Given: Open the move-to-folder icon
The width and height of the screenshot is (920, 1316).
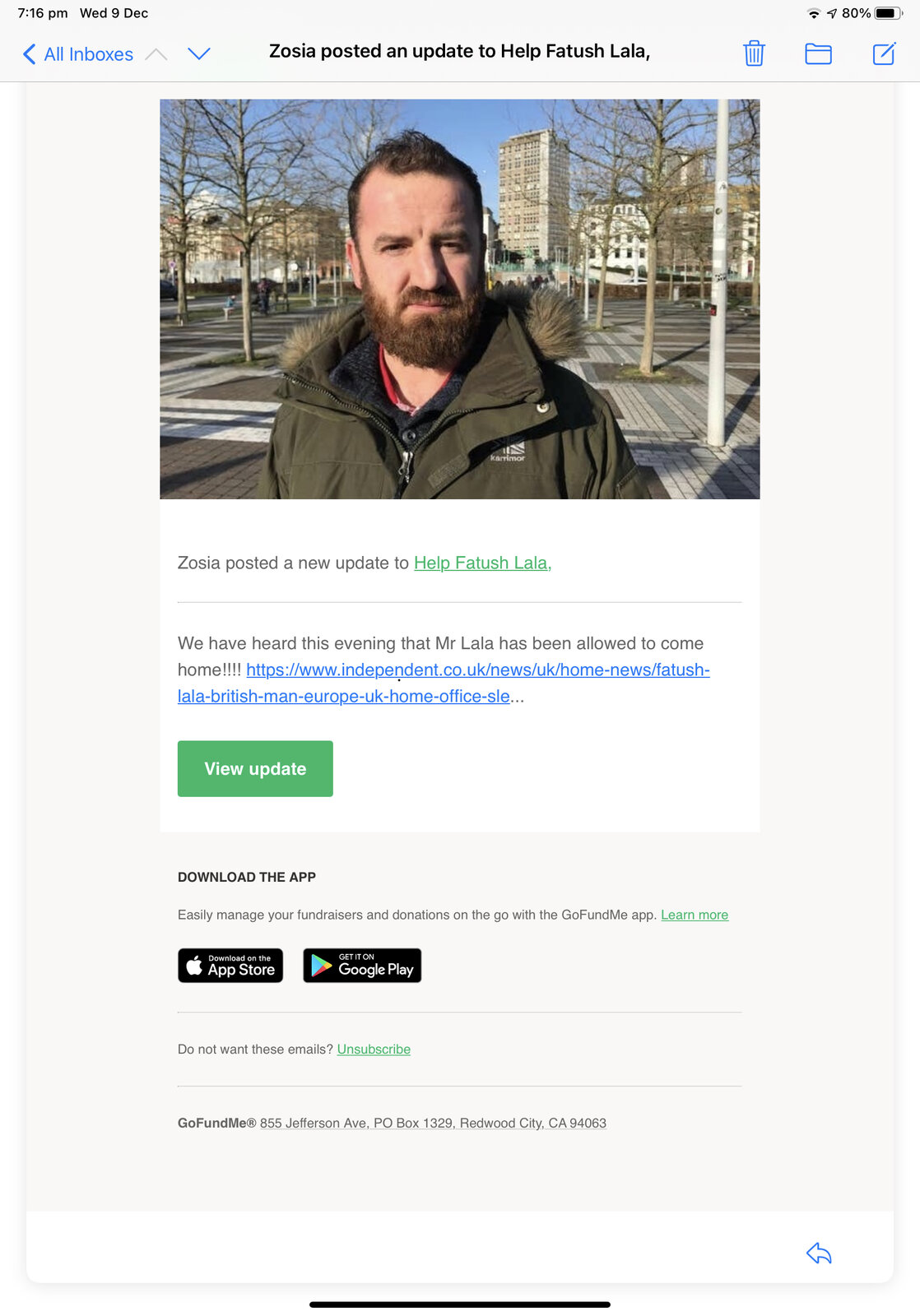Looking at the screenshot, I should click(x=818, y=53).
